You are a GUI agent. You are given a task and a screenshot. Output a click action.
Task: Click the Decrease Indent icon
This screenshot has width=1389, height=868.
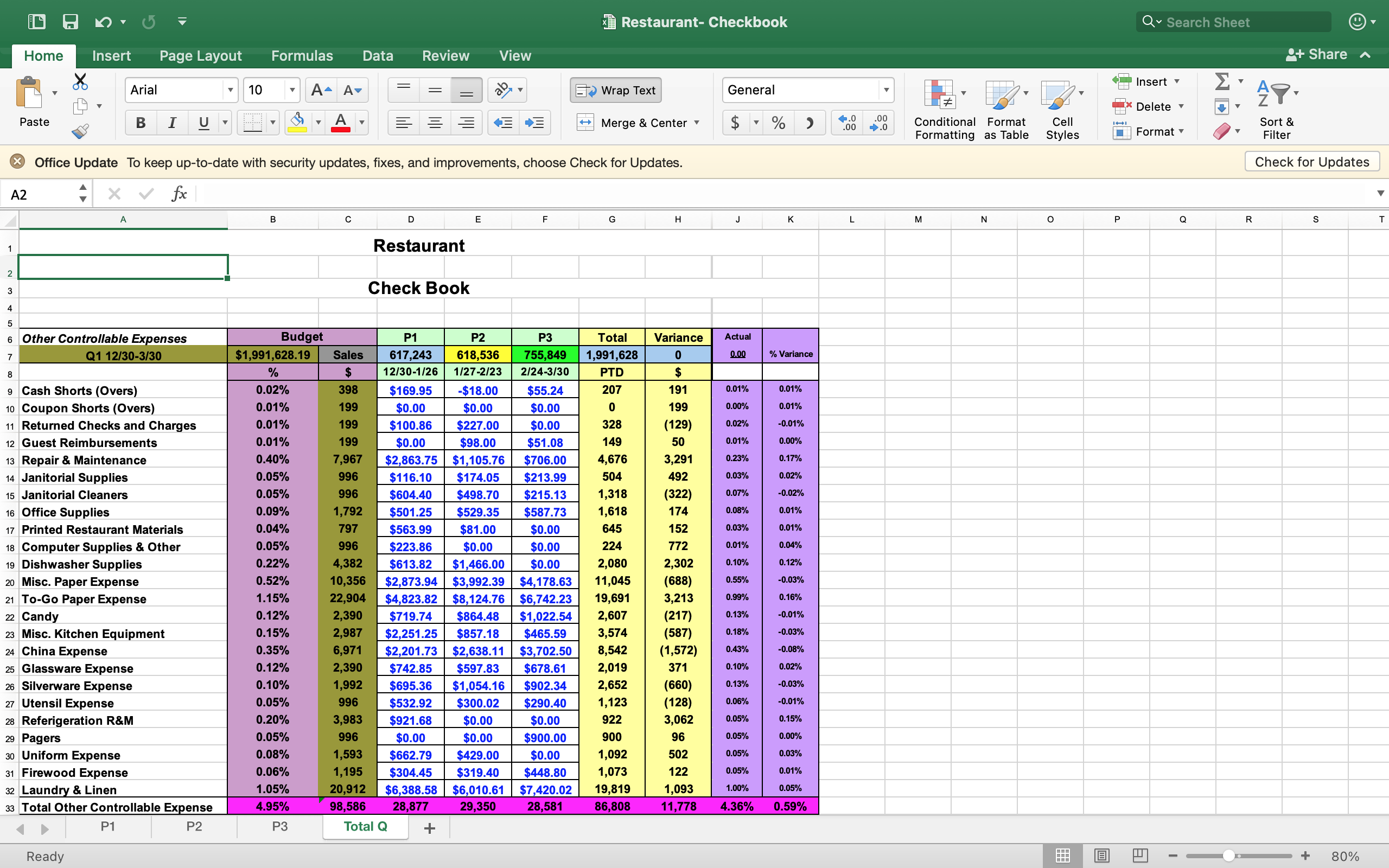coord(504,123)
